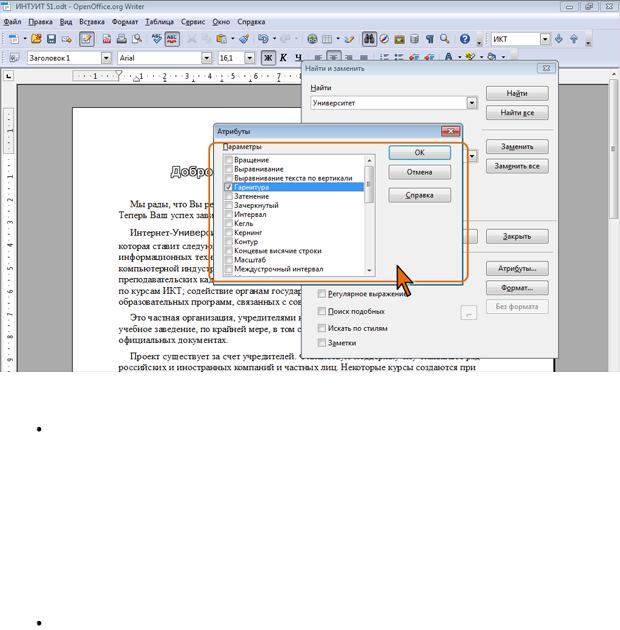Open the Файл menu
Image resolution: width=620 pixels, height=630 pixels.
pyautogui.click(x=12, y=22)
